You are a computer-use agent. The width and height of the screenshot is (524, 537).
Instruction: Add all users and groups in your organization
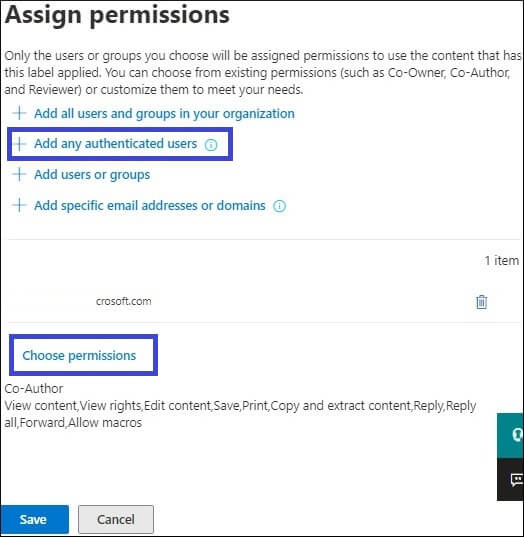pyautogui.click(x=164, y=114)
